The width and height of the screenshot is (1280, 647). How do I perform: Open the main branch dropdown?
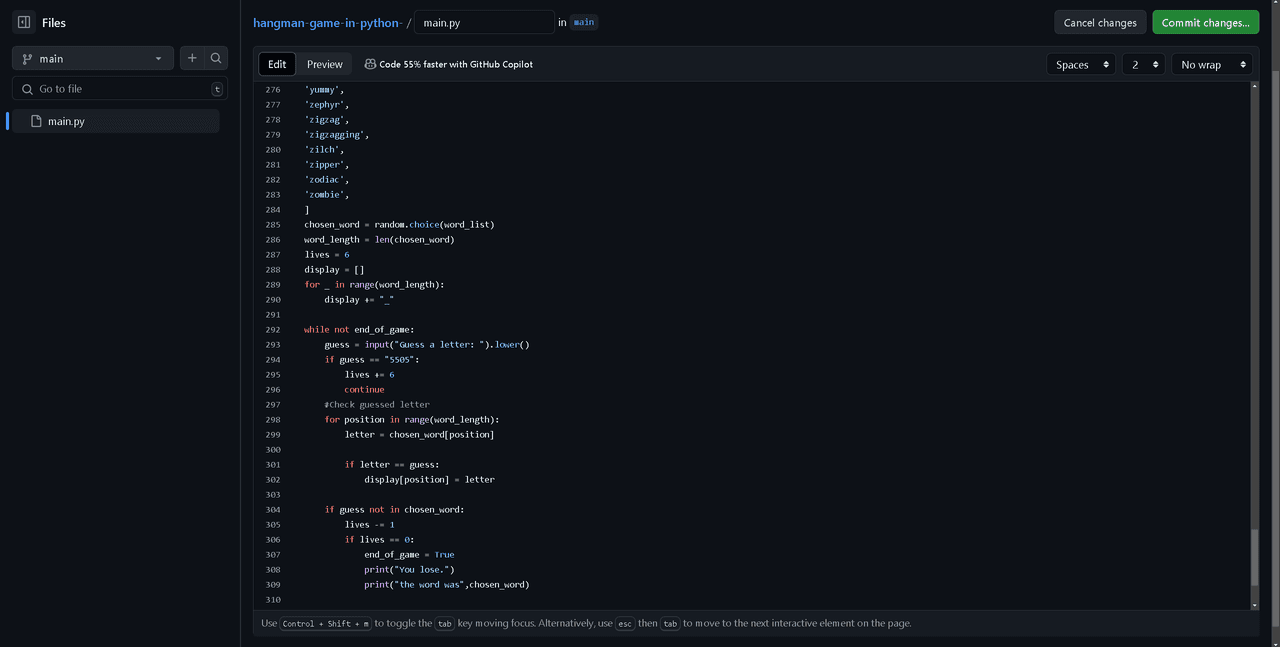tap(93, 59)
